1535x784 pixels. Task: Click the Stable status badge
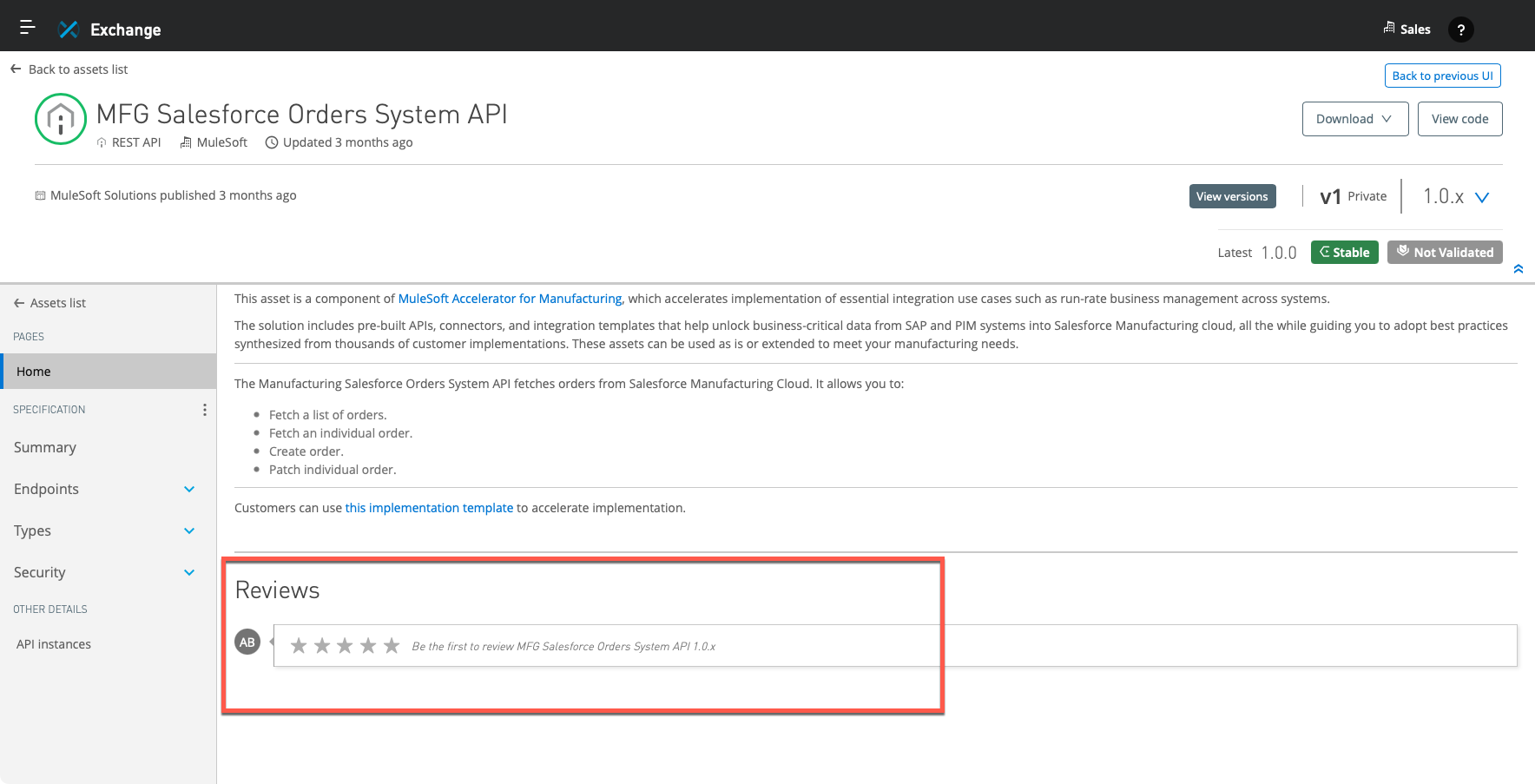point(1344,252)
